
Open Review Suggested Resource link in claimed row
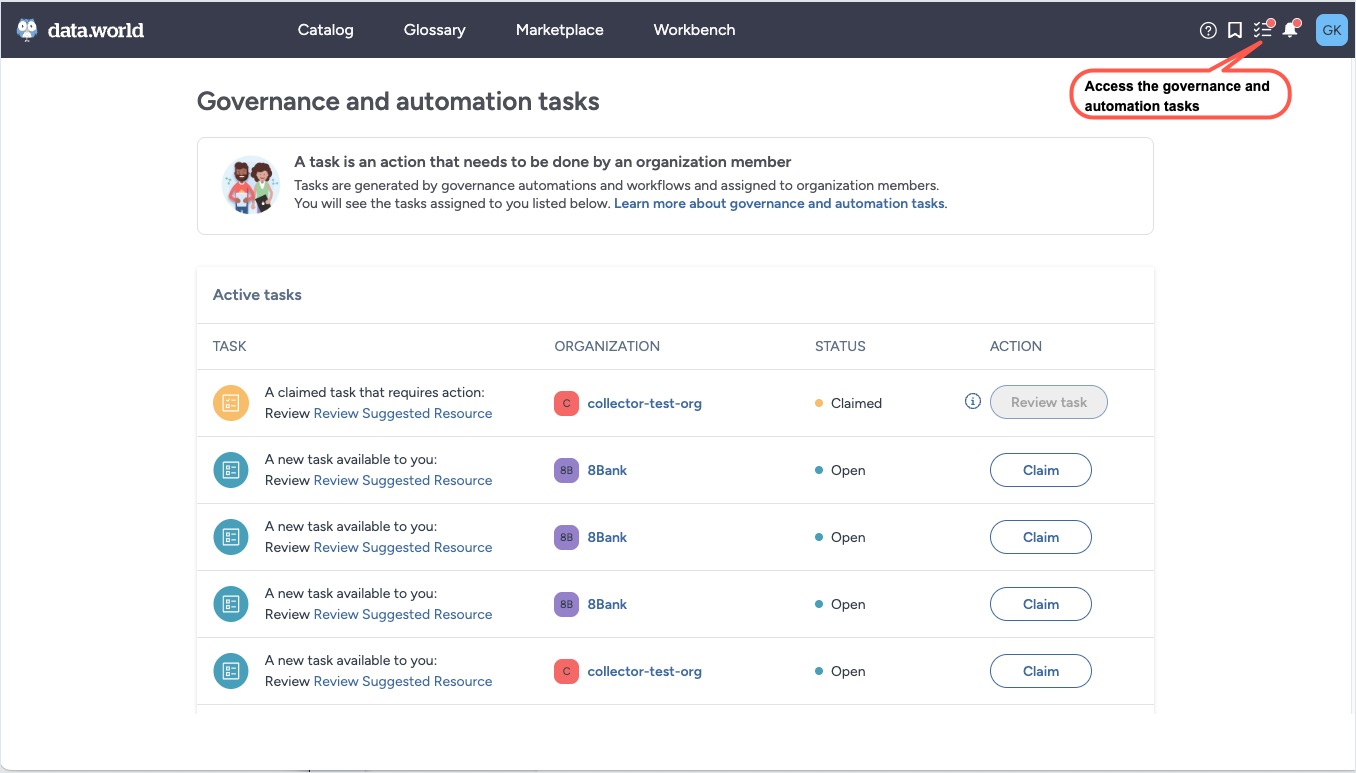[x=403, y=413]
